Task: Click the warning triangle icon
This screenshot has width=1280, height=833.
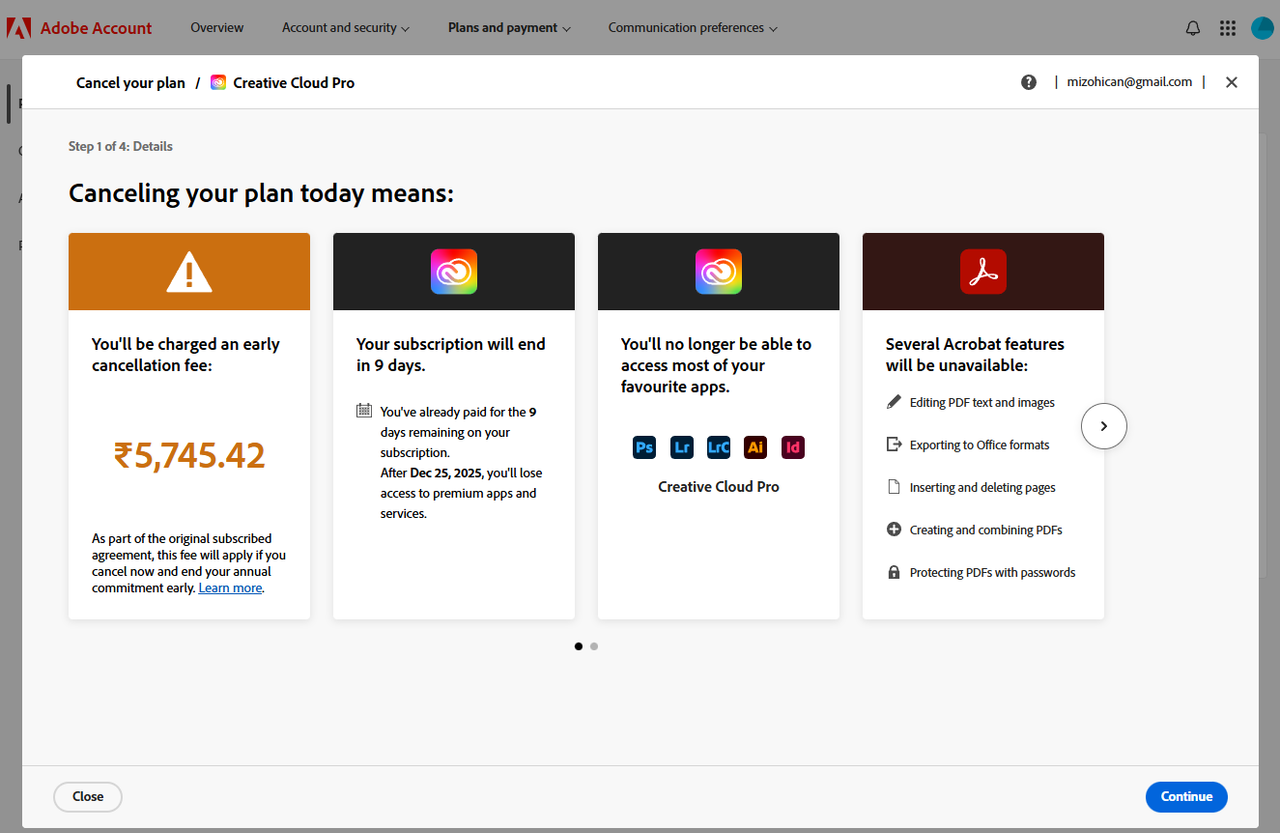Action: [x=189, y=271]
